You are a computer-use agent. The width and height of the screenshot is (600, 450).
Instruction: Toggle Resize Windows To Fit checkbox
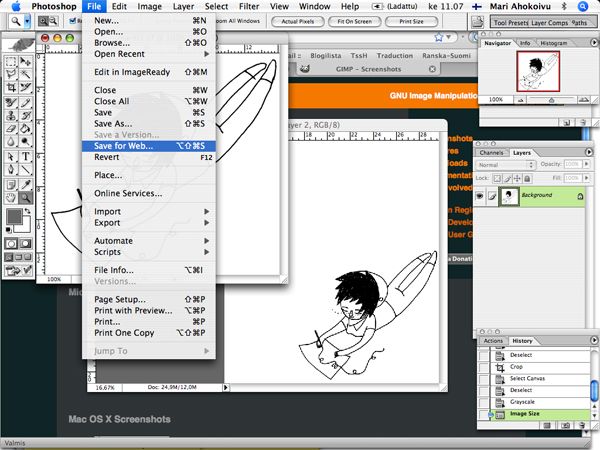coord(72,21)
